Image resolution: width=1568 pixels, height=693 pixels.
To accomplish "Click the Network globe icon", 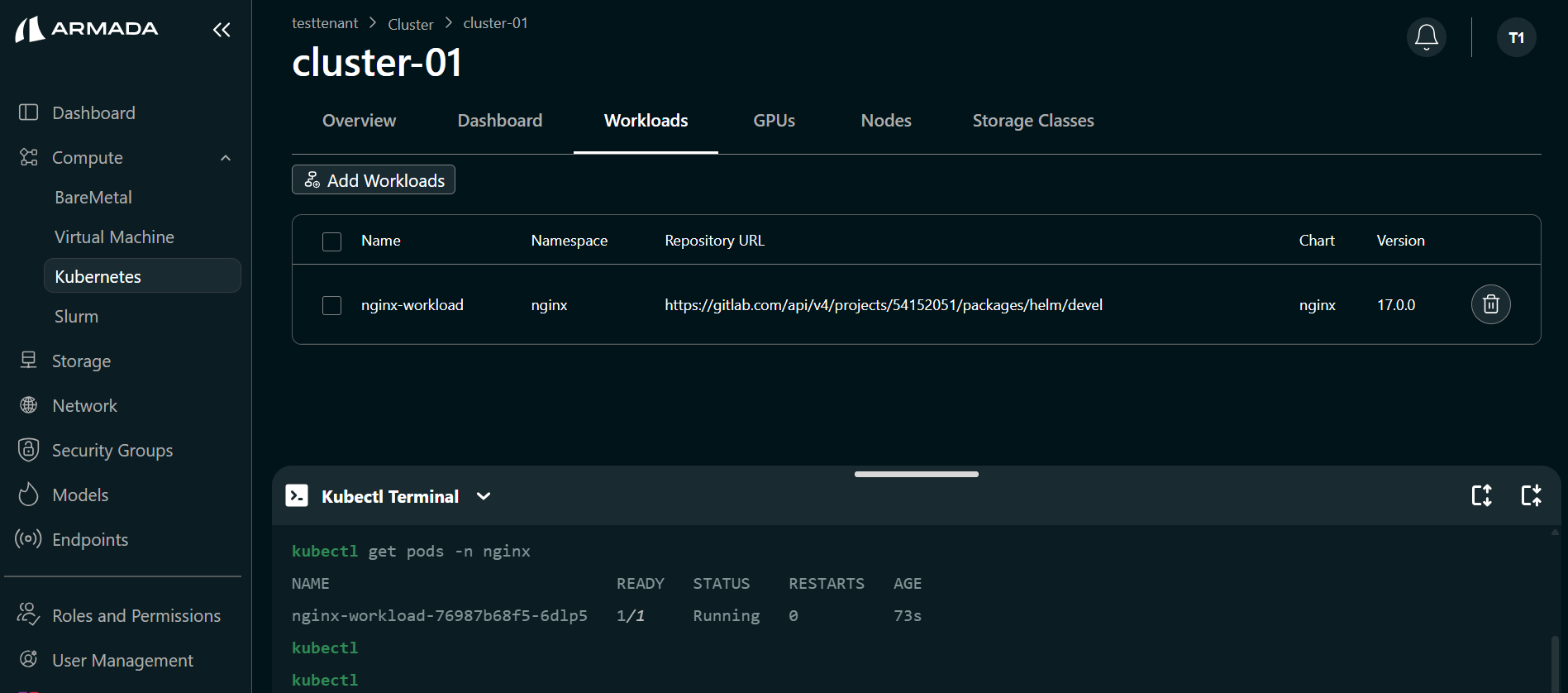I will pos(29,405).
